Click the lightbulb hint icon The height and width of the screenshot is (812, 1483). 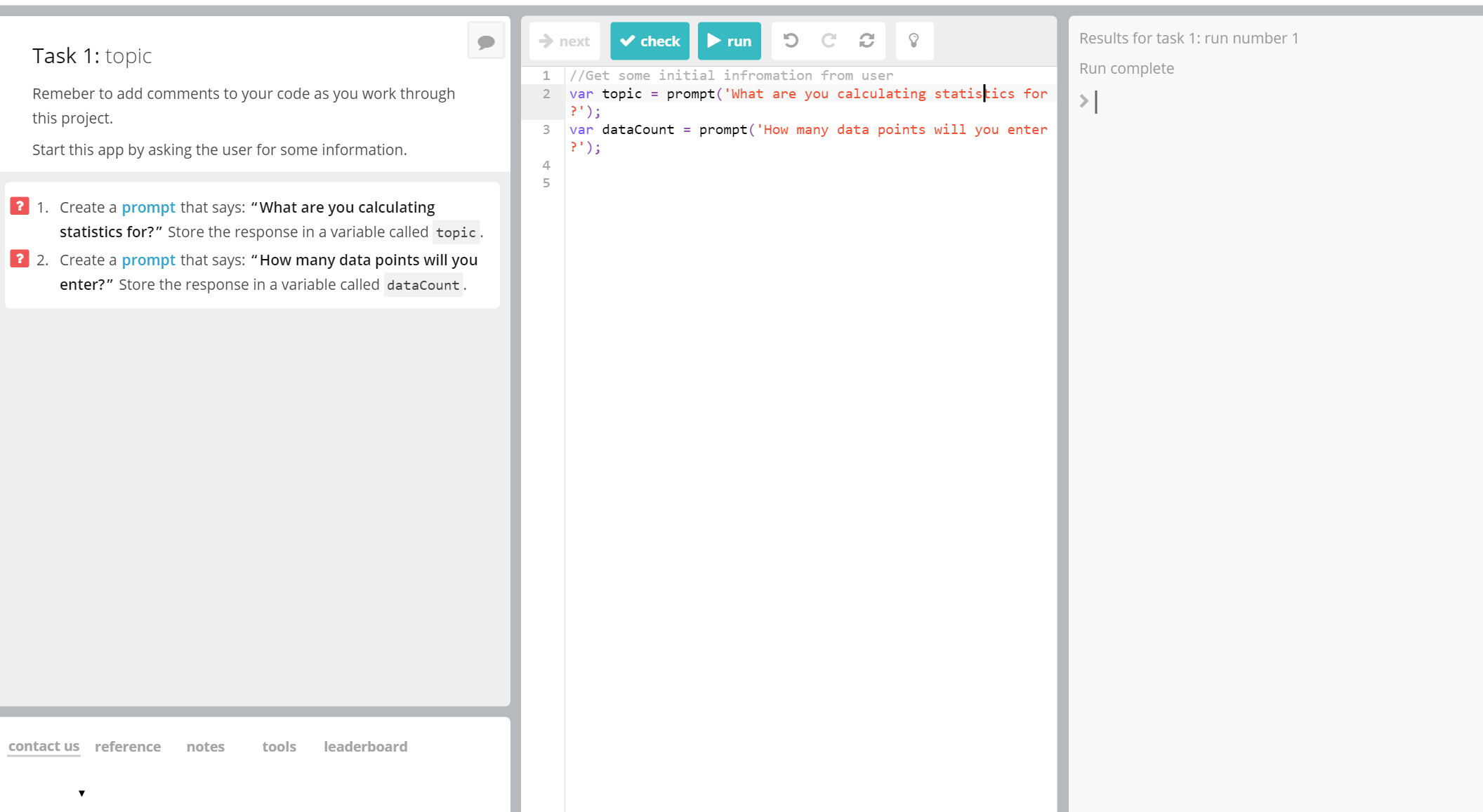pos(914,41)
